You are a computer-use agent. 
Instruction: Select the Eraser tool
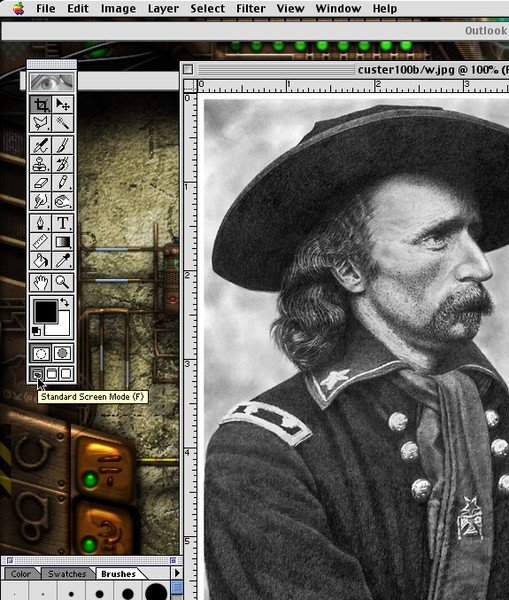41,182
